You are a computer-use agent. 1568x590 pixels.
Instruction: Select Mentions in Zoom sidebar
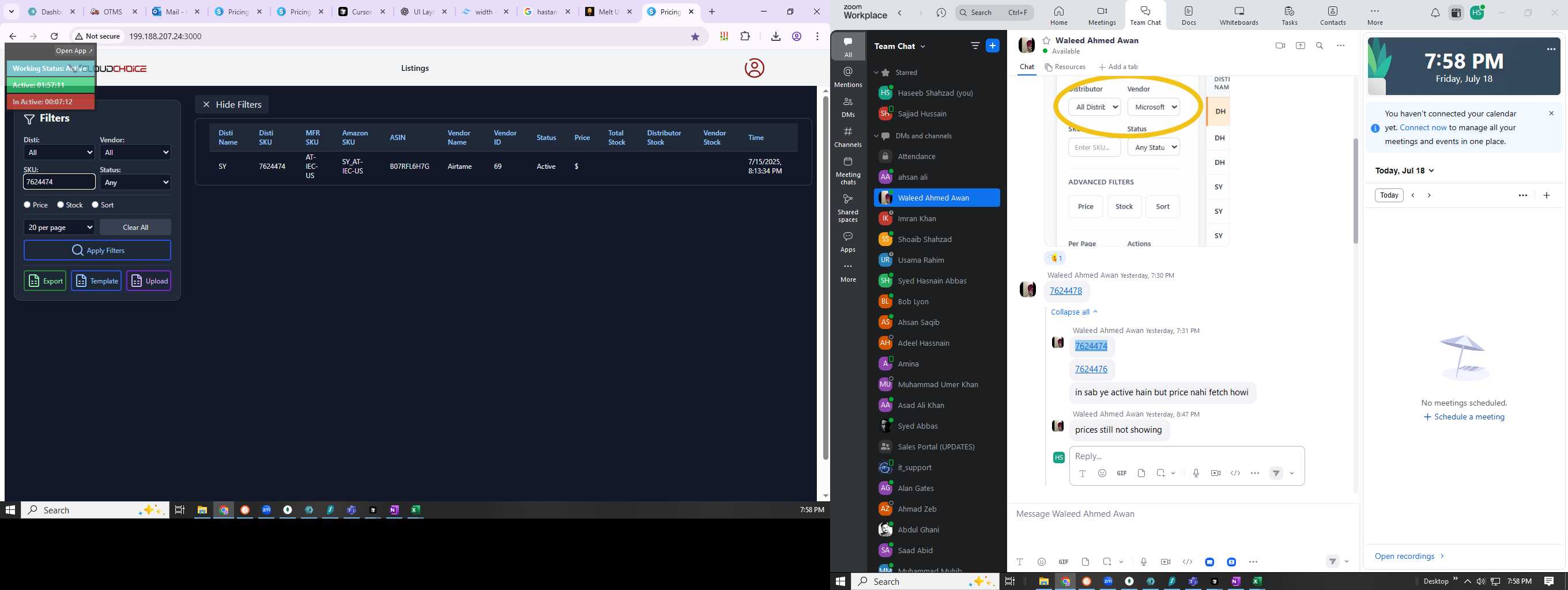point(848,77)
